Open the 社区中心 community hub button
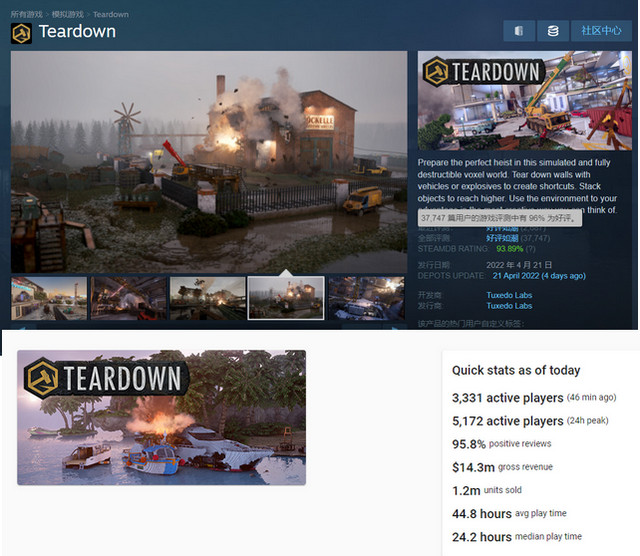 [x=601, y=31]
